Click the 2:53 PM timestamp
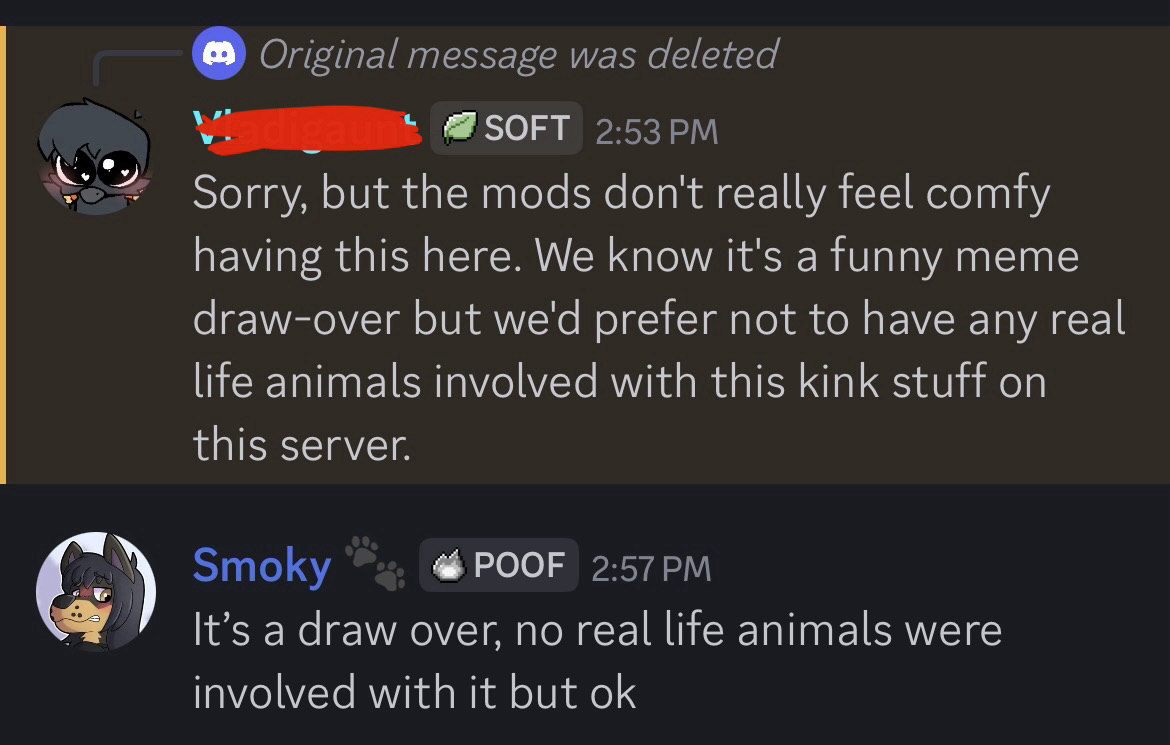1170x745 pixels. click(x=656, y=131)
